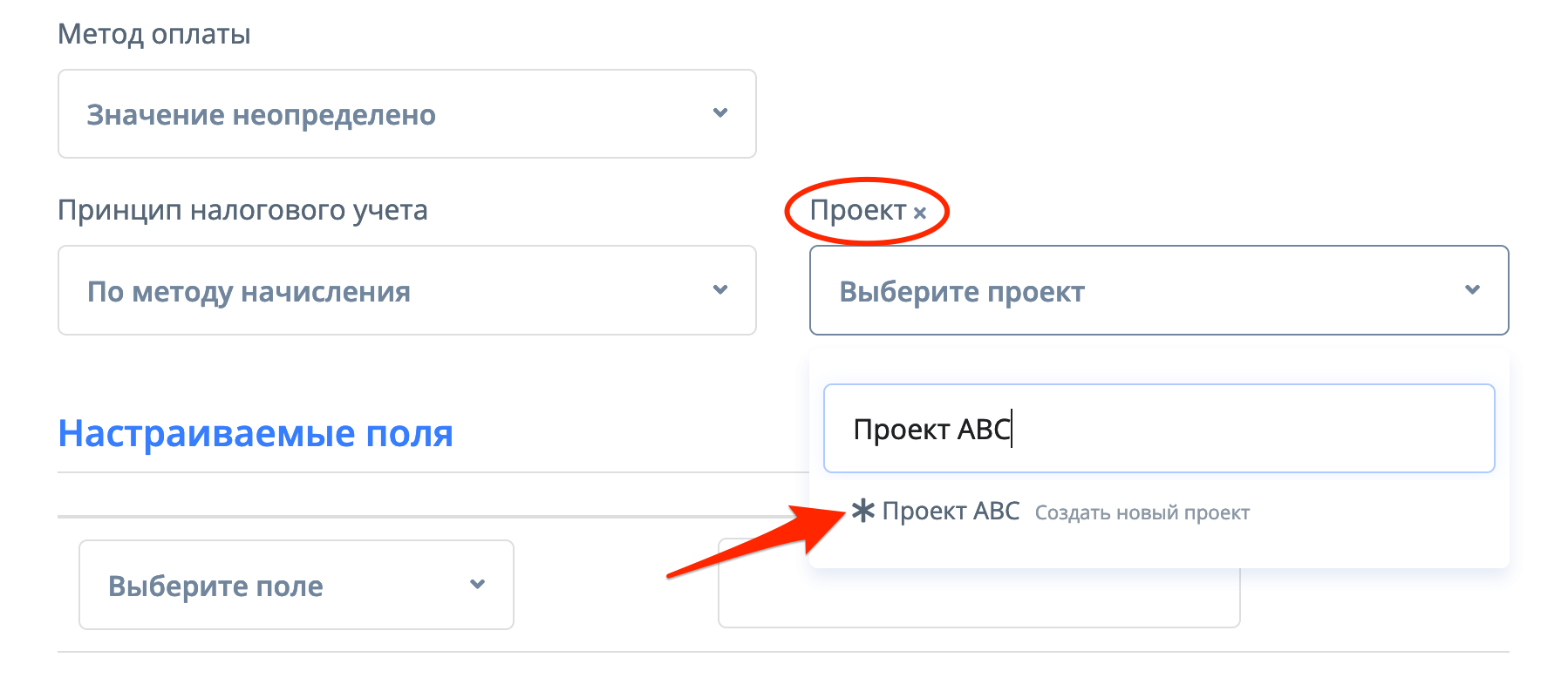Click the Метод оплаты field label
This screenshot has height=678, width=1568.
pyautogui.click(x=154, y=34)
